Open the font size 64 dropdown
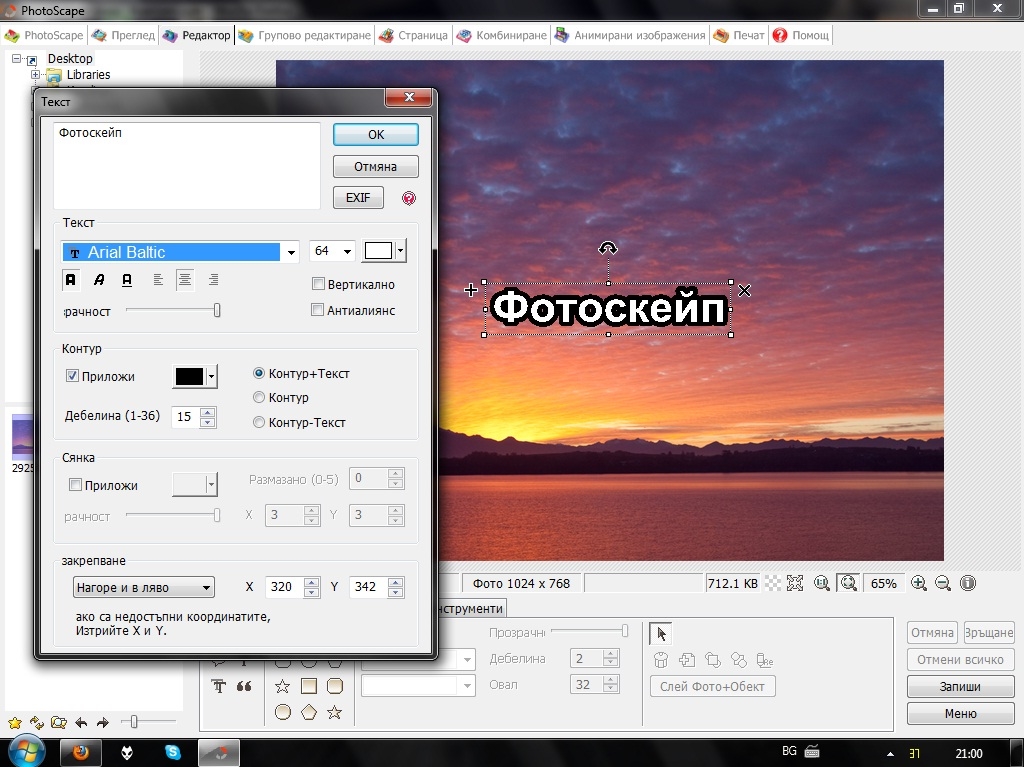The height and width of the screenshot is (767, 1024). pos(347,252)
